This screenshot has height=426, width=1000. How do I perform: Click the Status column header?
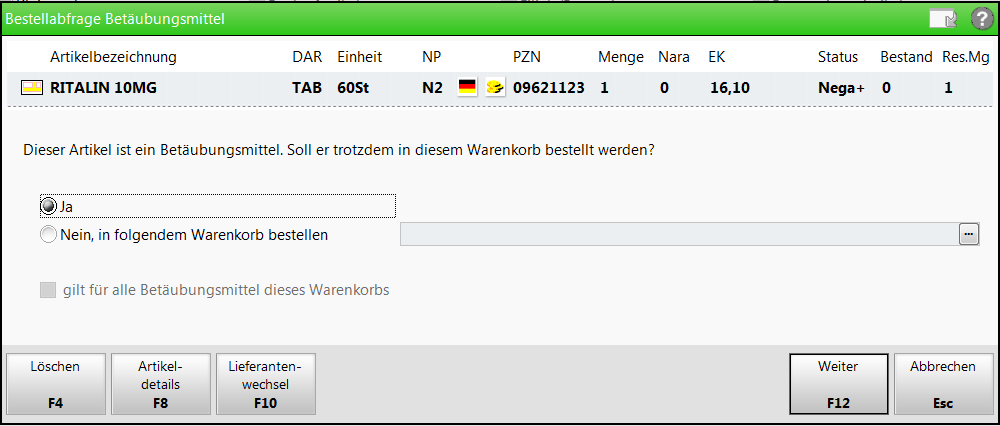838,57
